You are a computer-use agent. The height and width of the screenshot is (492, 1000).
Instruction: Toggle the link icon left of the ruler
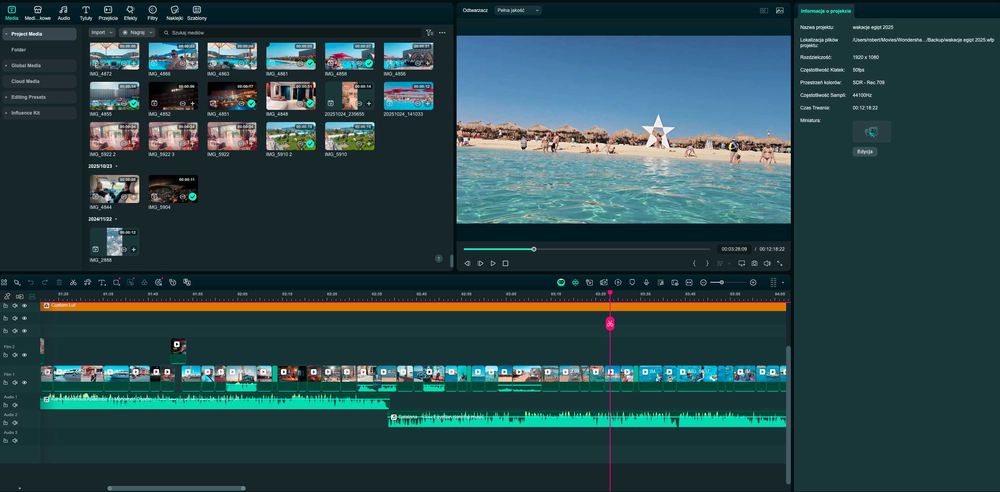click(7, 296)
